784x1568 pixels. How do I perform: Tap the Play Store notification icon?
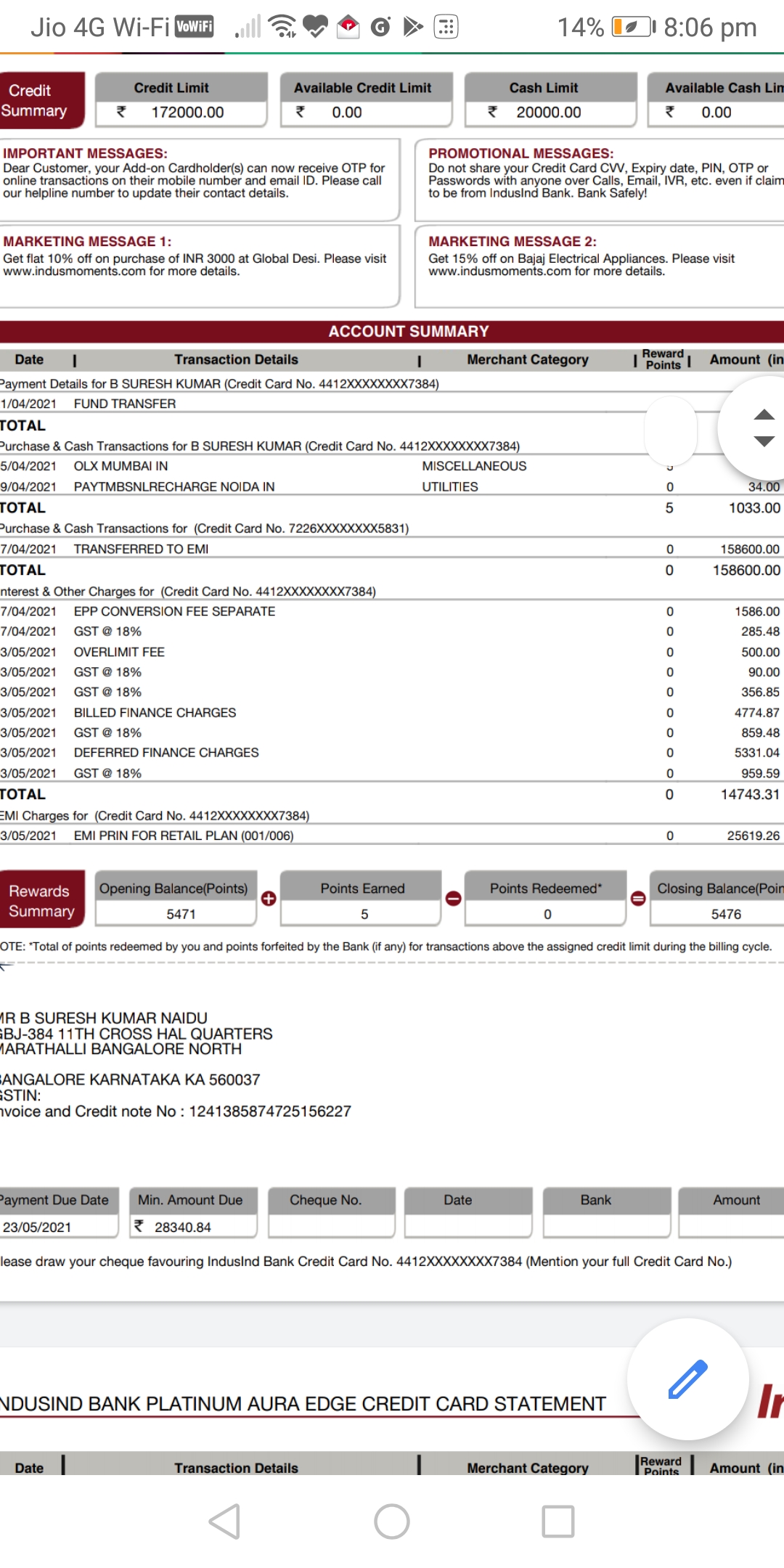coord(412,27)
